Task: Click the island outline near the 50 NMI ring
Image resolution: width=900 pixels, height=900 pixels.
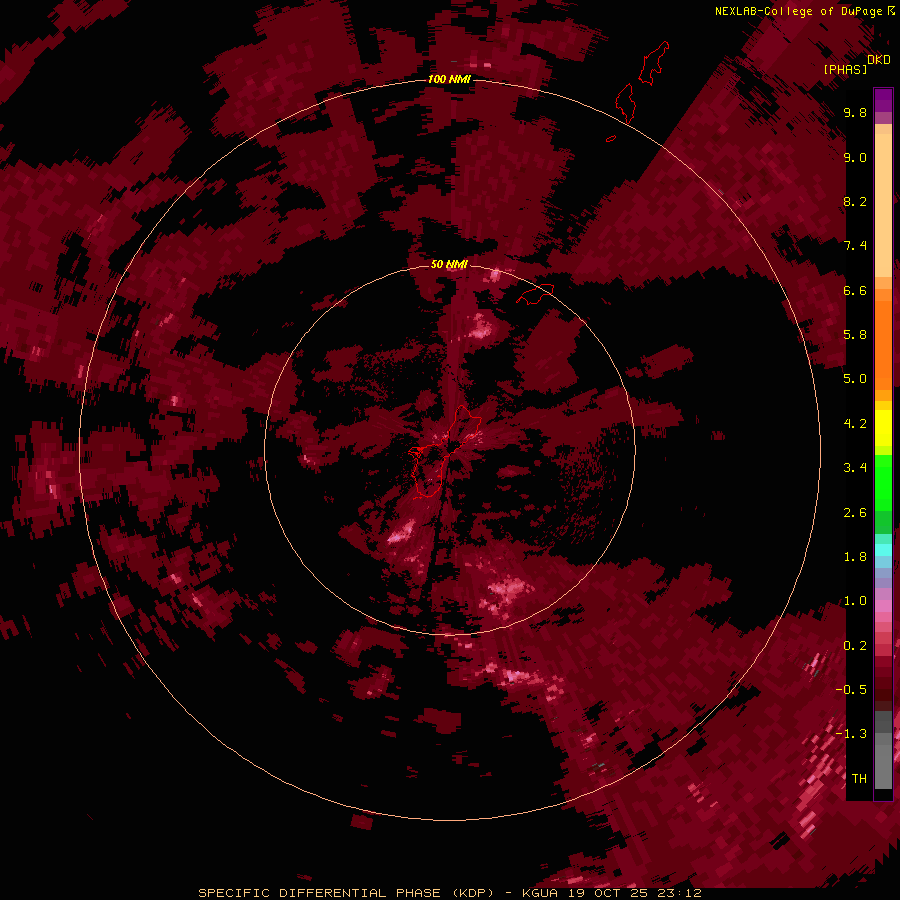Action: click(536, 294)
